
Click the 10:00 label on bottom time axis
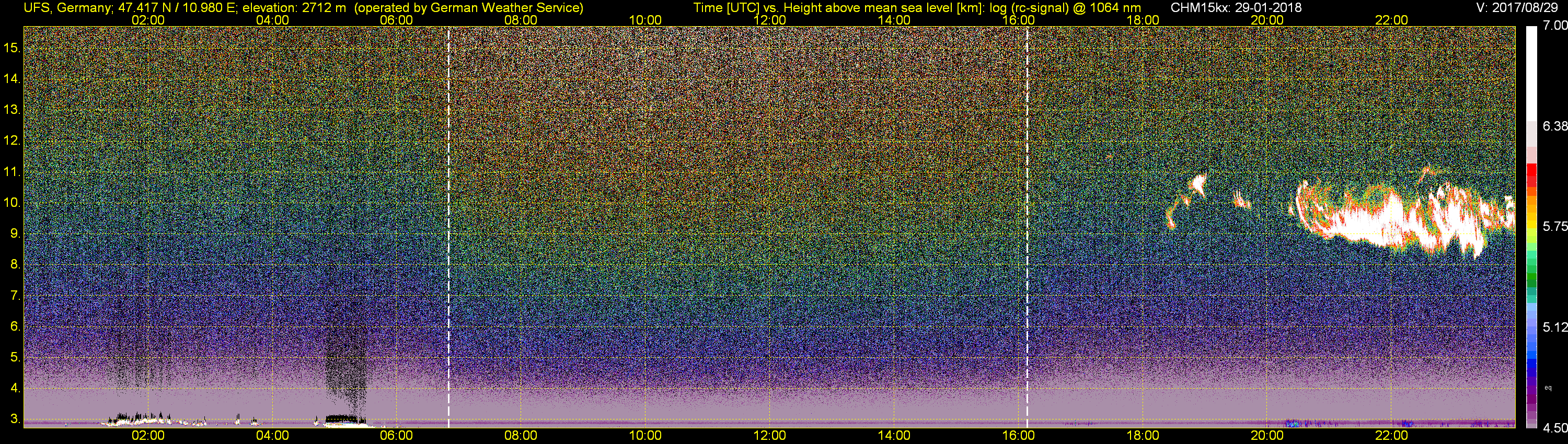(x=645, y=436)
